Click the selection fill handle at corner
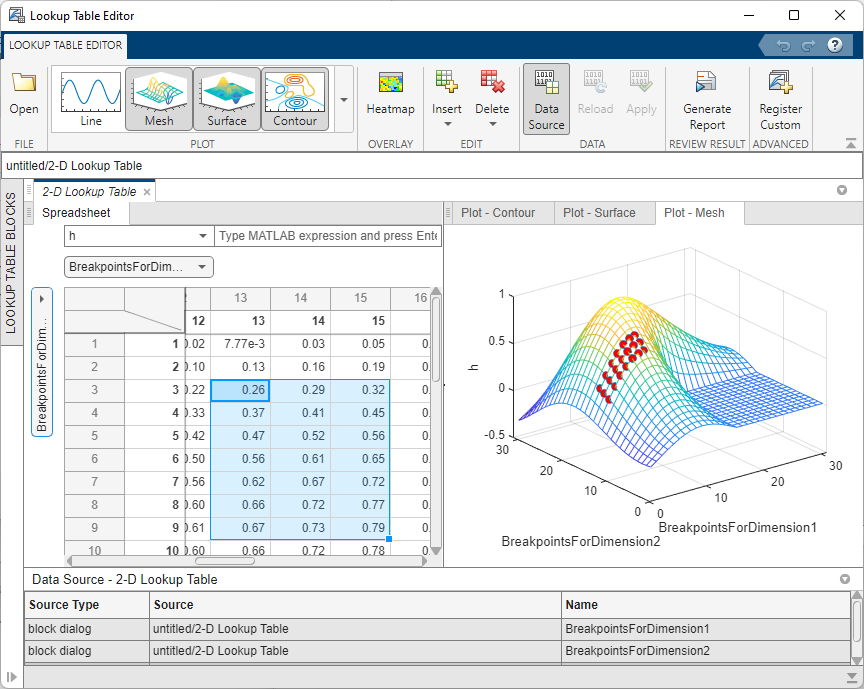This screenshot has height=689, width=864. pos(389,539)
